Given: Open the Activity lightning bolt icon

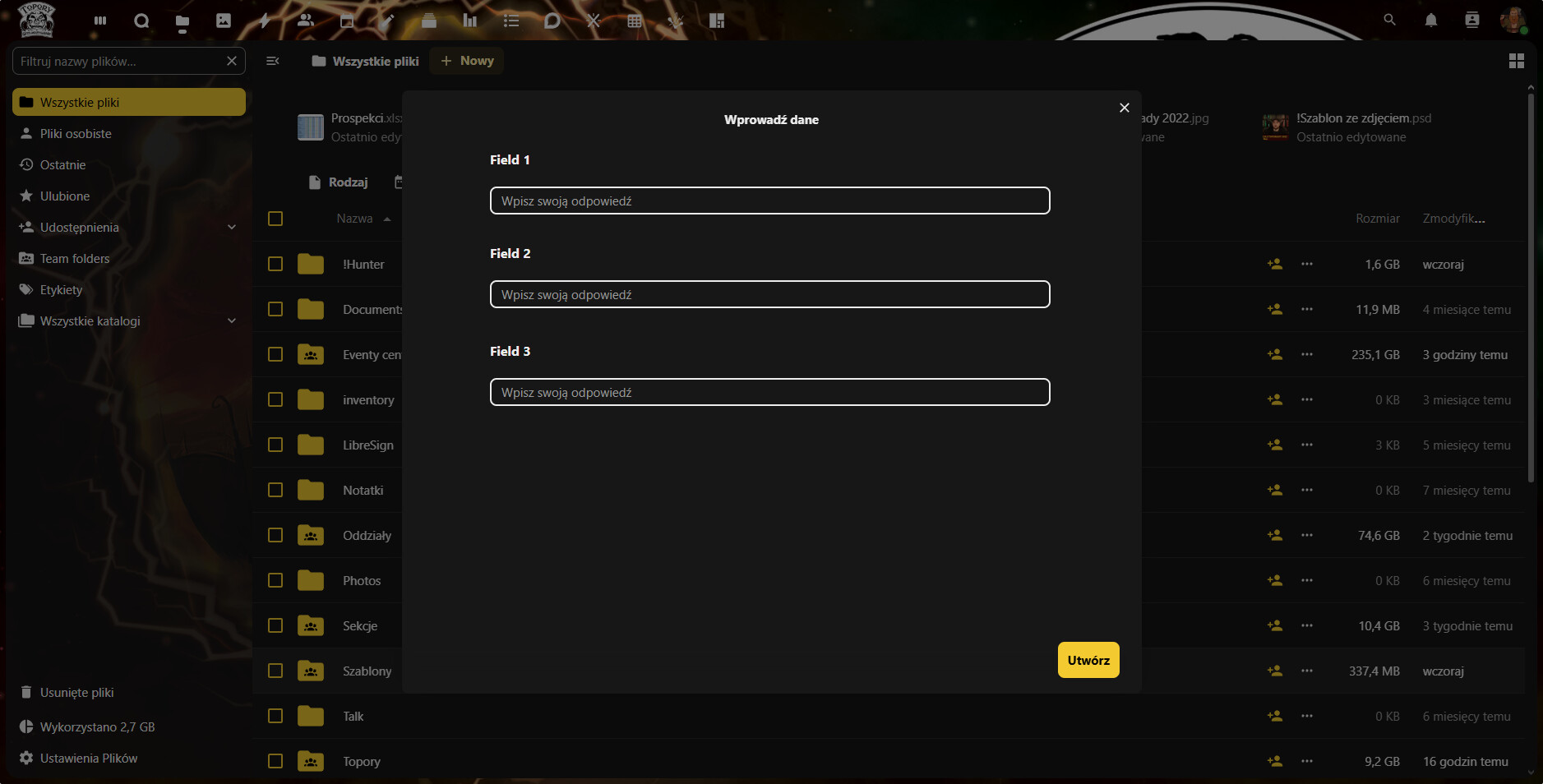Looking at the screenshot, I should coord(265,21).
